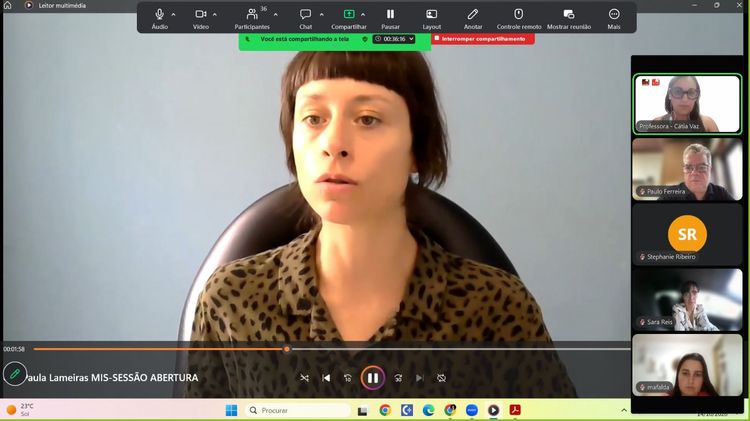750x421 pixels.
Task: Toggle repeat in the media player
Action: click(441, 378)
